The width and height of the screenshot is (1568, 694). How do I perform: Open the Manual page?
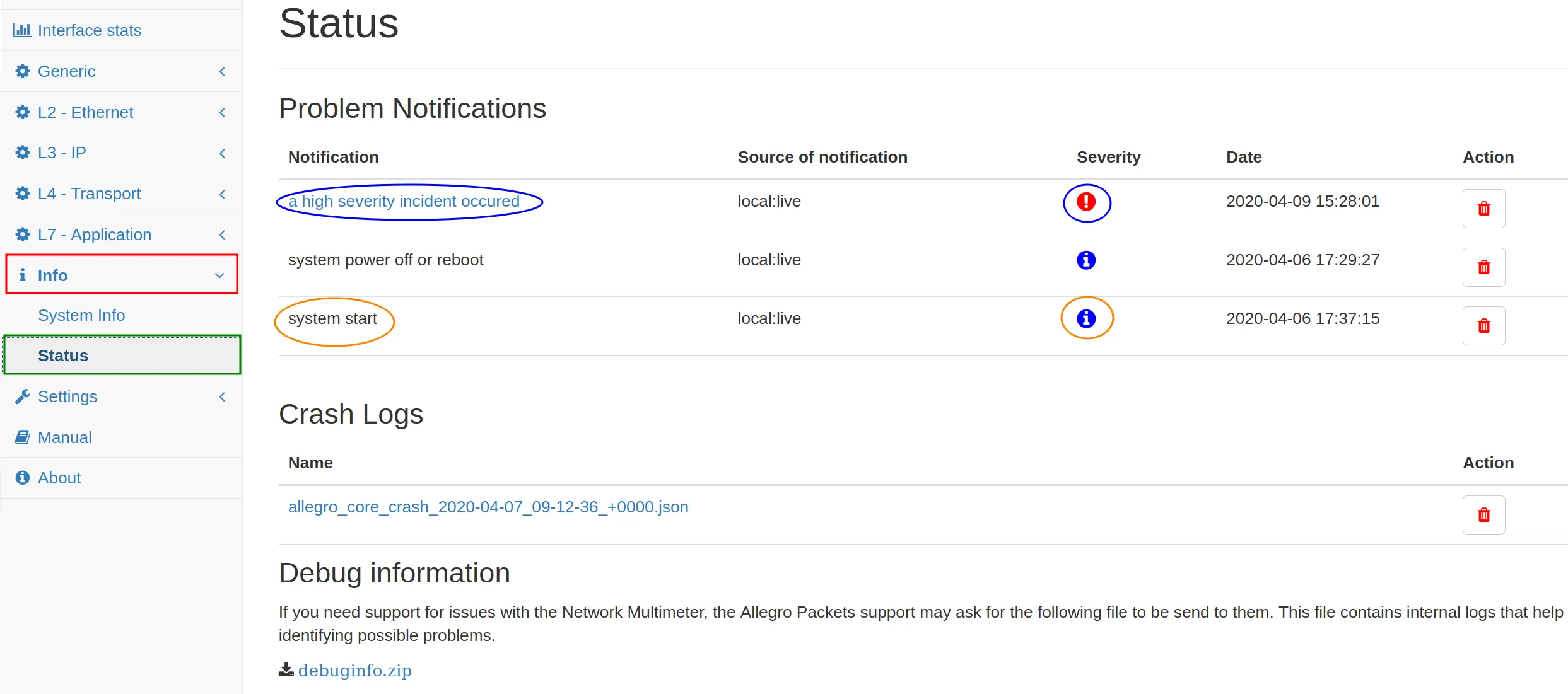click(x=64, y=437)
